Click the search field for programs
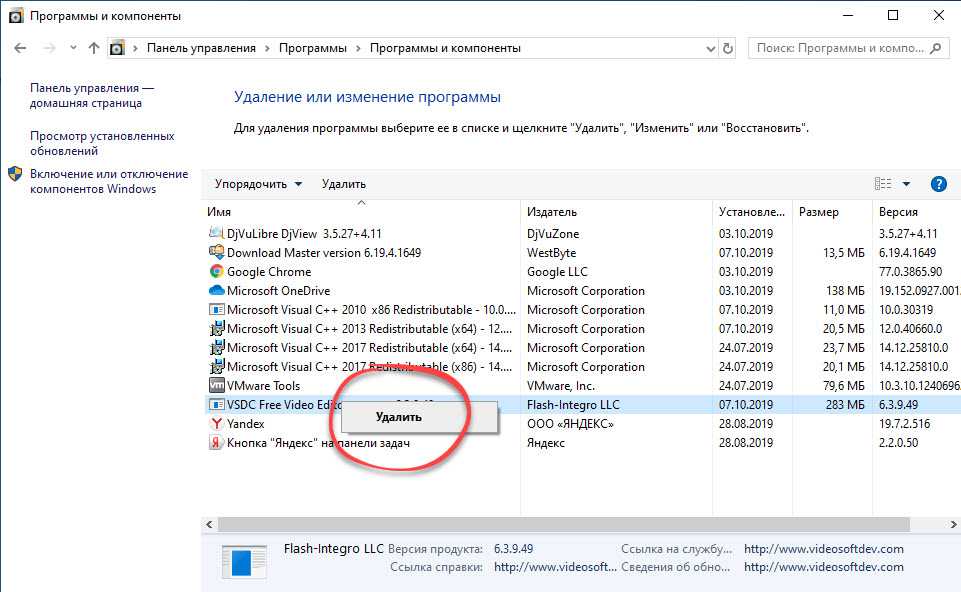Screen dimensions: 961x592 pos(840,48)
